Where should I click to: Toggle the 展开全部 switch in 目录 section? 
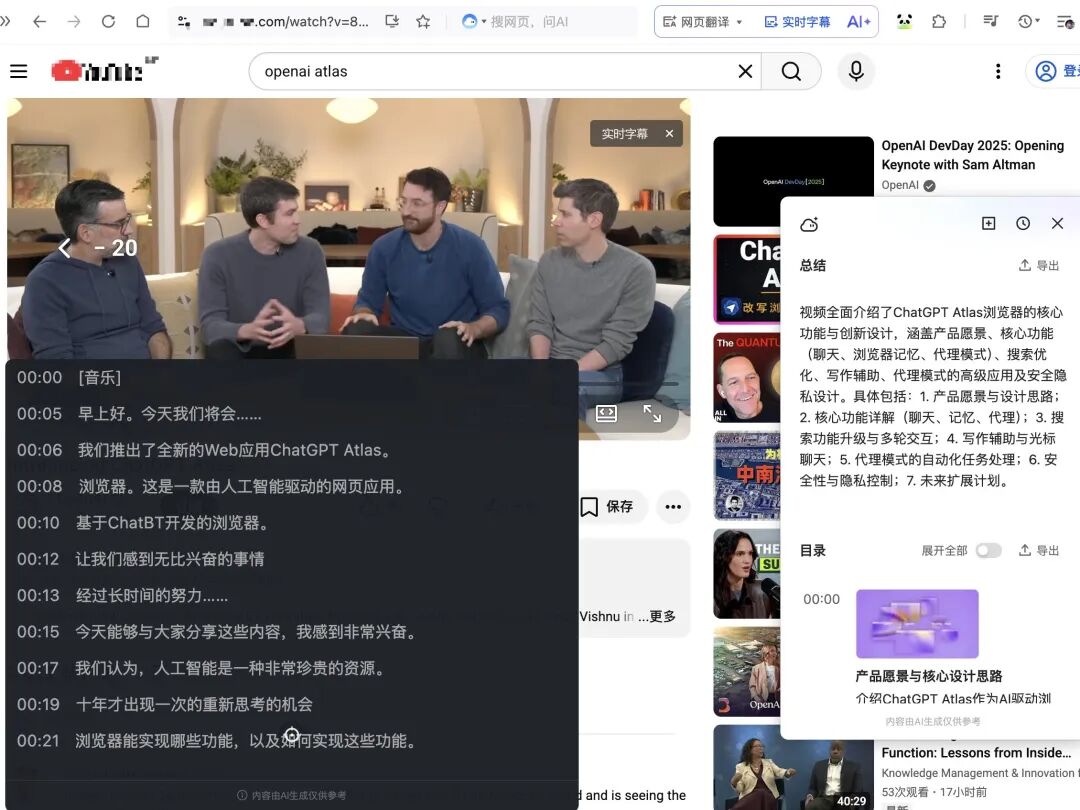pyautogui.click(x=988, y=549)
